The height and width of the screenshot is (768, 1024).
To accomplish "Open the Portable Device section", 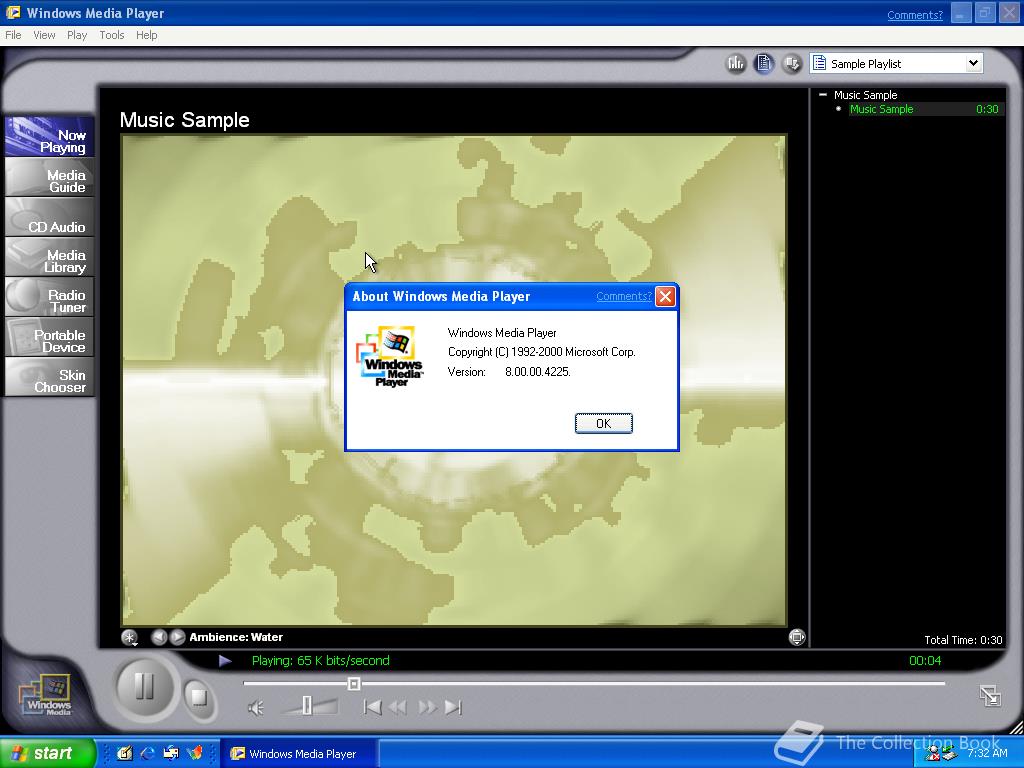I will 50,336.
